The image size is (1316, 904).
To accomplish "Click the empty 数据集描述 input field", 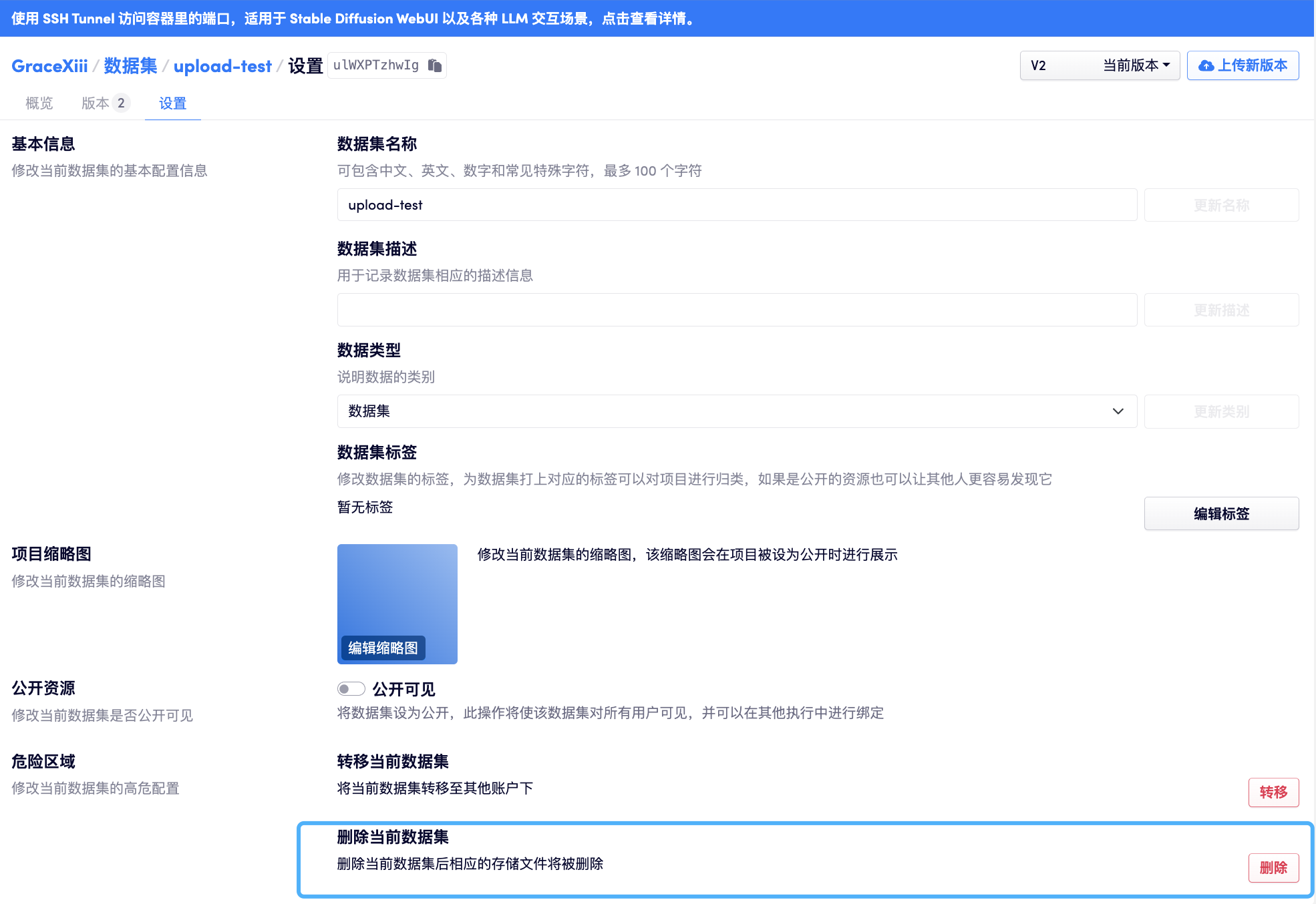I will pyautogui.click(x=736, y=310).
